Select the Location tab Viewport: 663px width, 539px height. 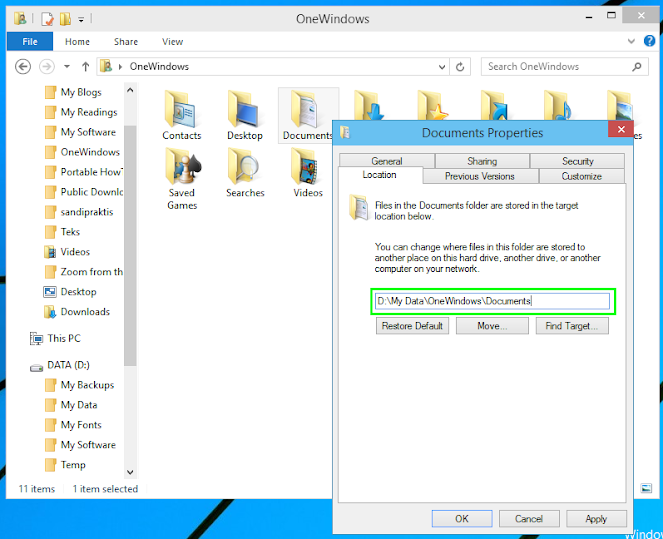(380, 175)
